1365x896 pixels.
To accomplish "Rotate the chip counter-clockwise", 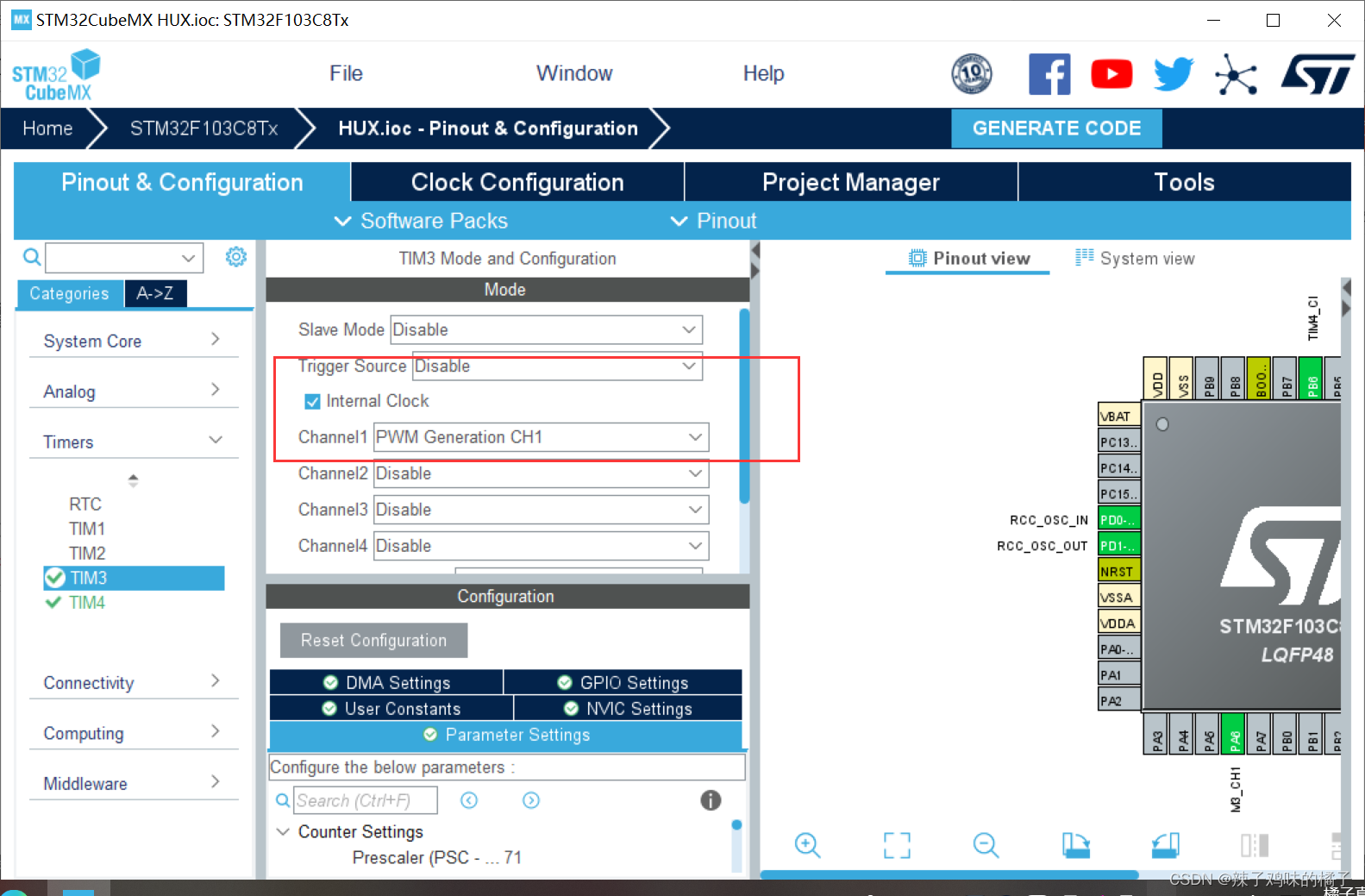I will tap(1165, 845).
